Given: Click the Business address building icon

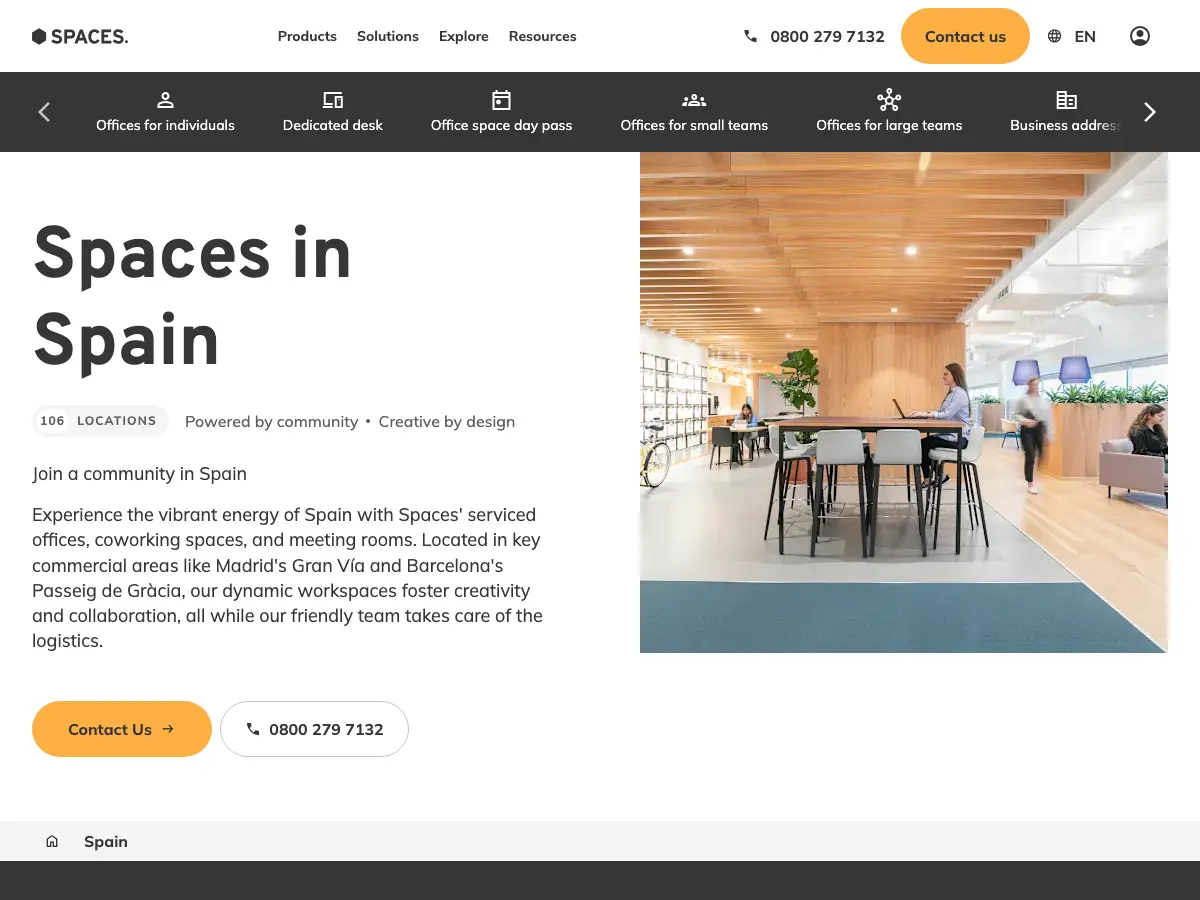Looking at the screenshot, I should coord(1067,100).
